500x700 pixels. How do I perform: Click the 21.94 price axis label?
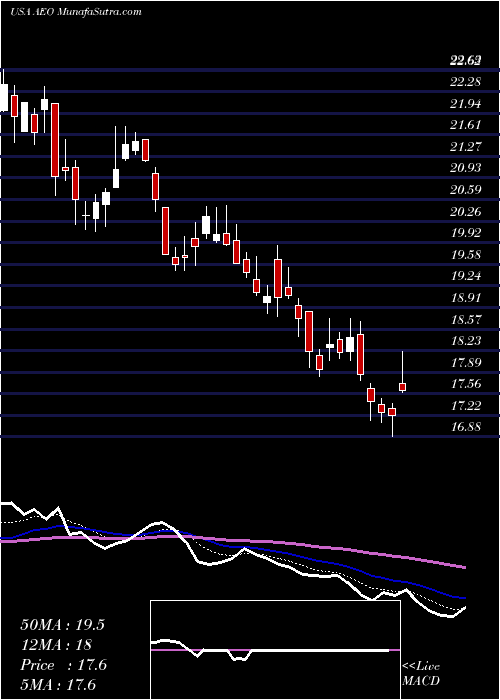466,104
